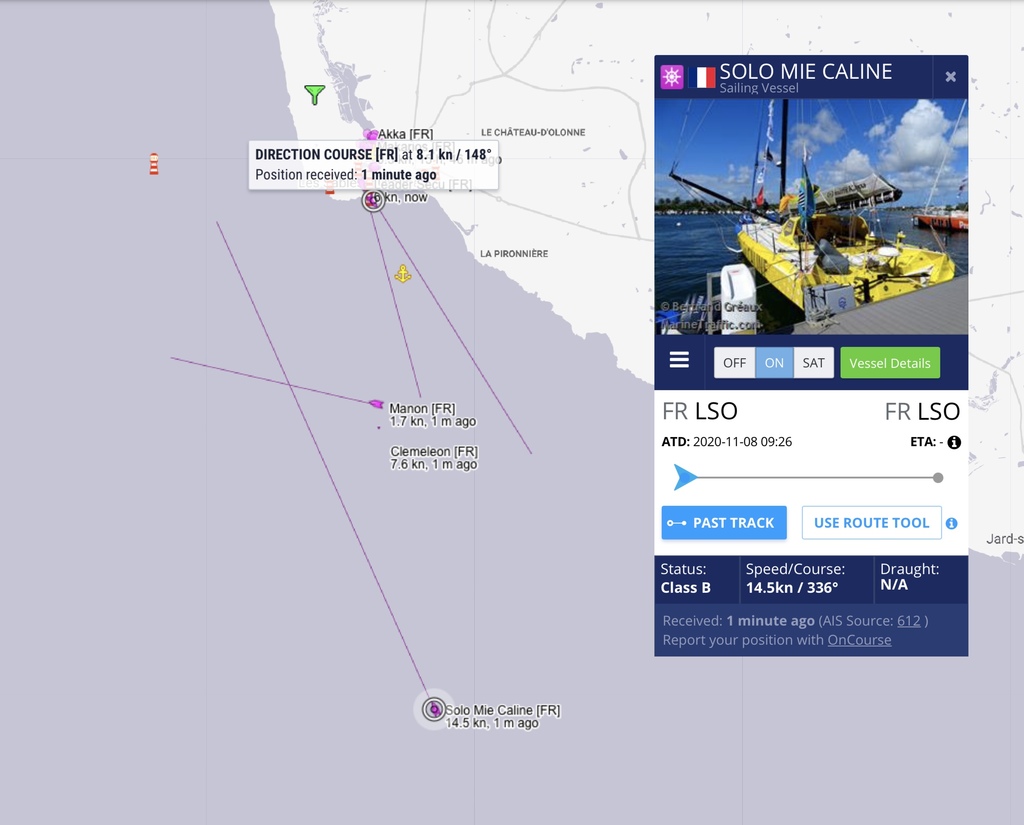This screenshot has height=825, width=1024.
Task: Select the Manon vessel arrow marker
Action: click(x=376, y=404)
